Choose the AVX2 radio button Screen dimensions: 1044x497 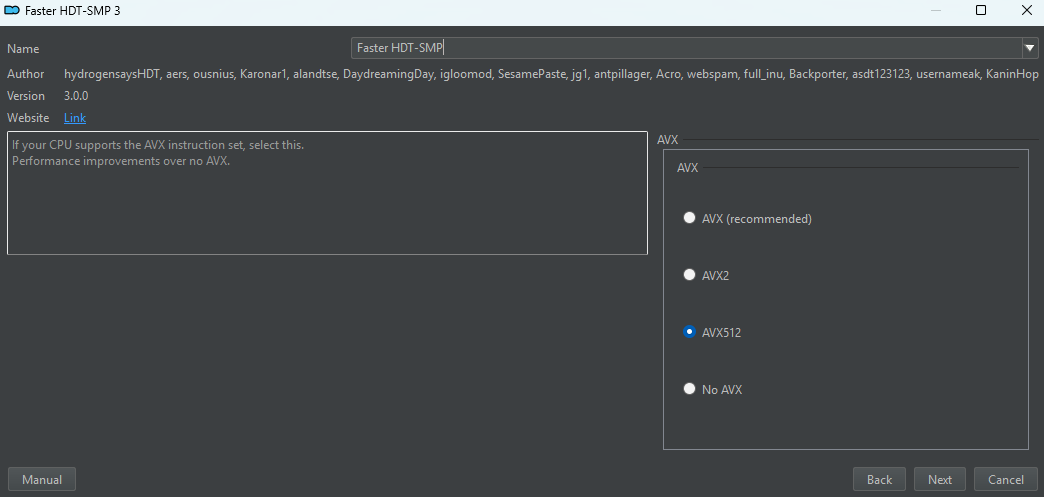point(689,275)
